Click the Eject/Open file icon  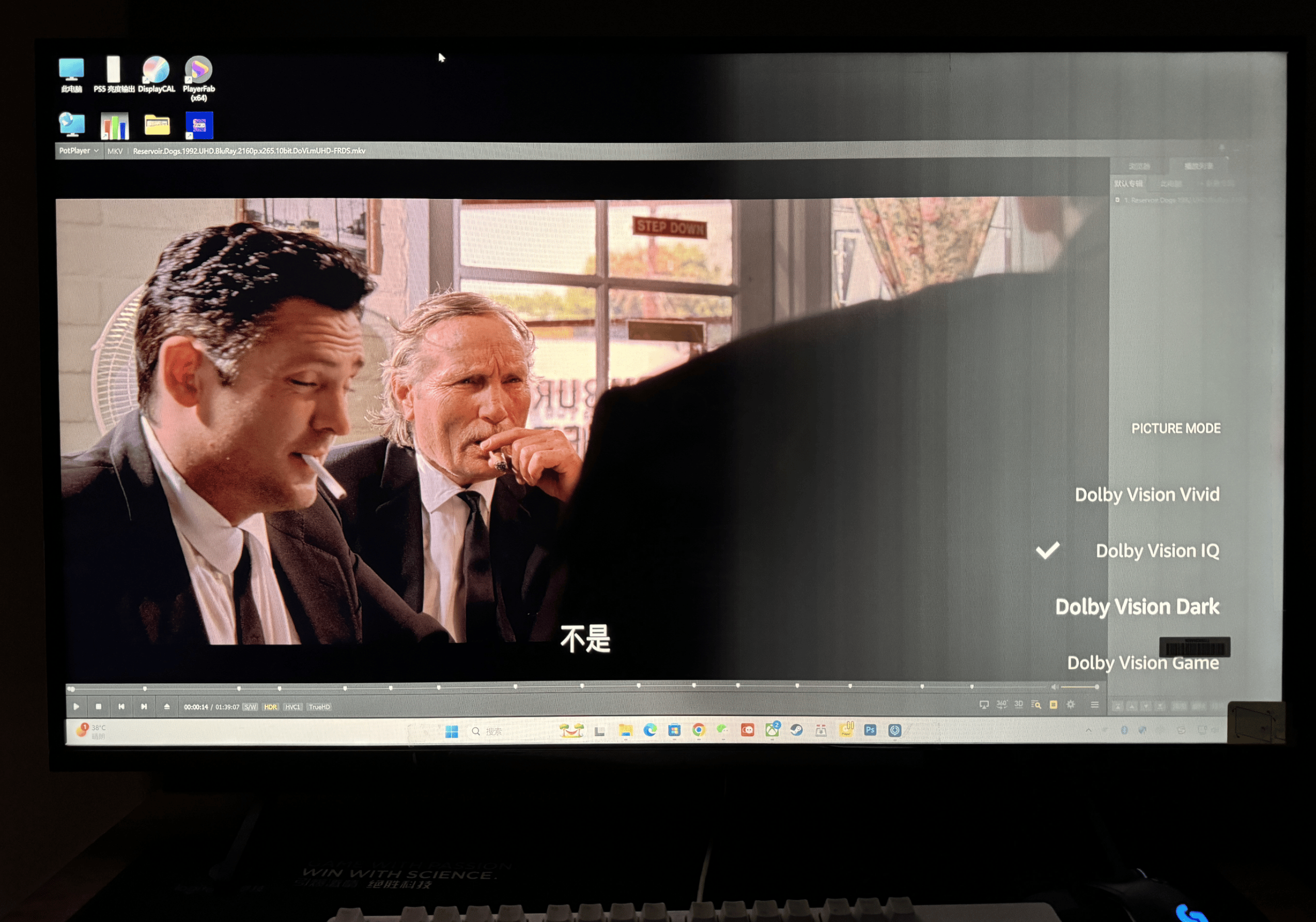(x=167, y=706)
